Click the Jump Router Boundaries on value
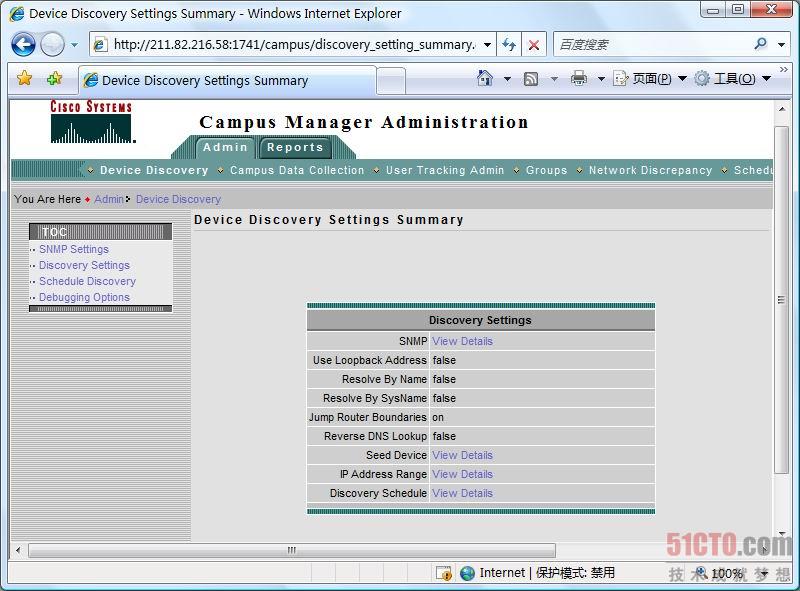Screen dimensions: 800x591 coord(438,417)
